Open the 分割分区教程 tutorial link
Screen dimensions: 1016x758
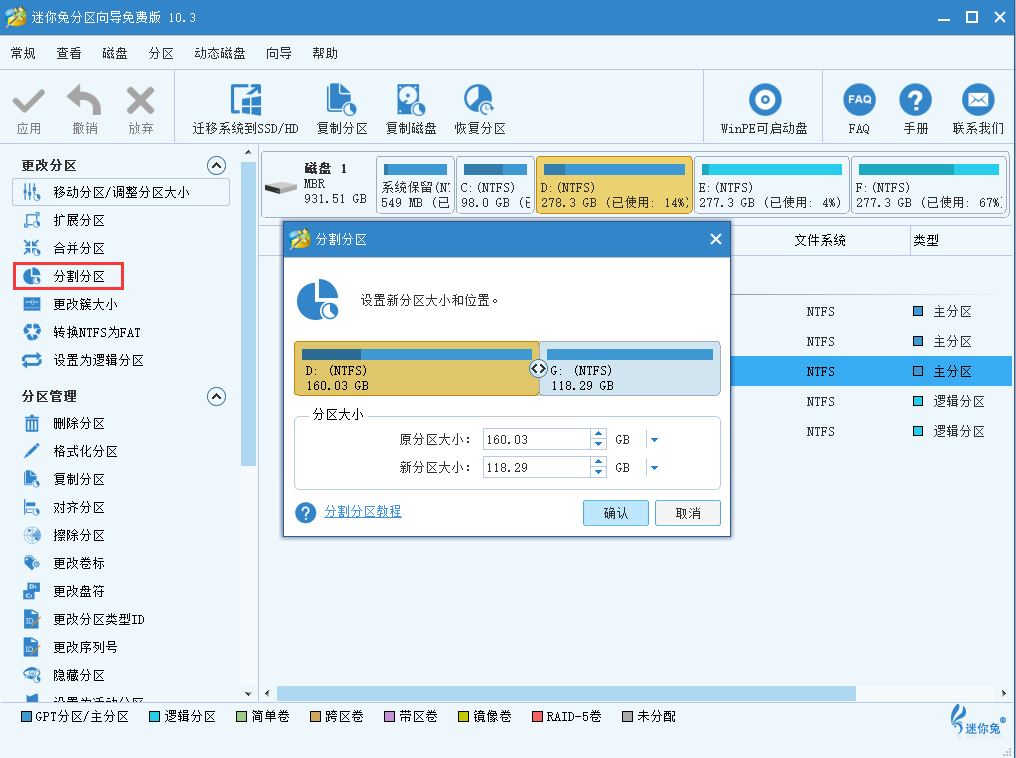coord(363,512)
